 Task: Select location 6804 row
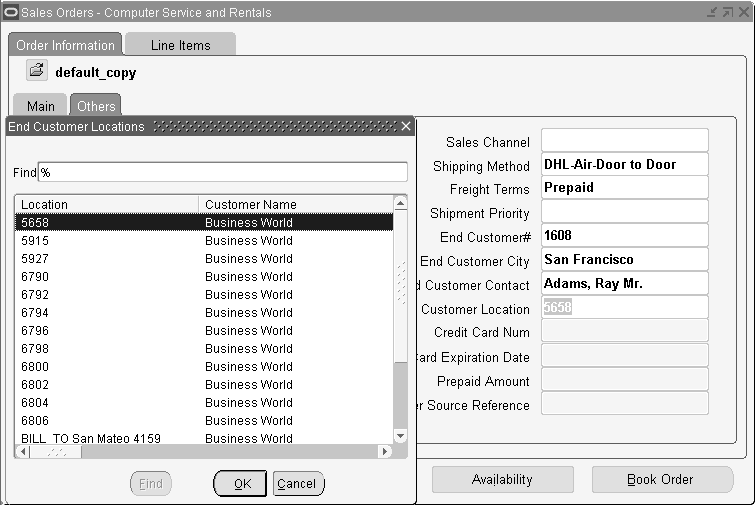204,403
